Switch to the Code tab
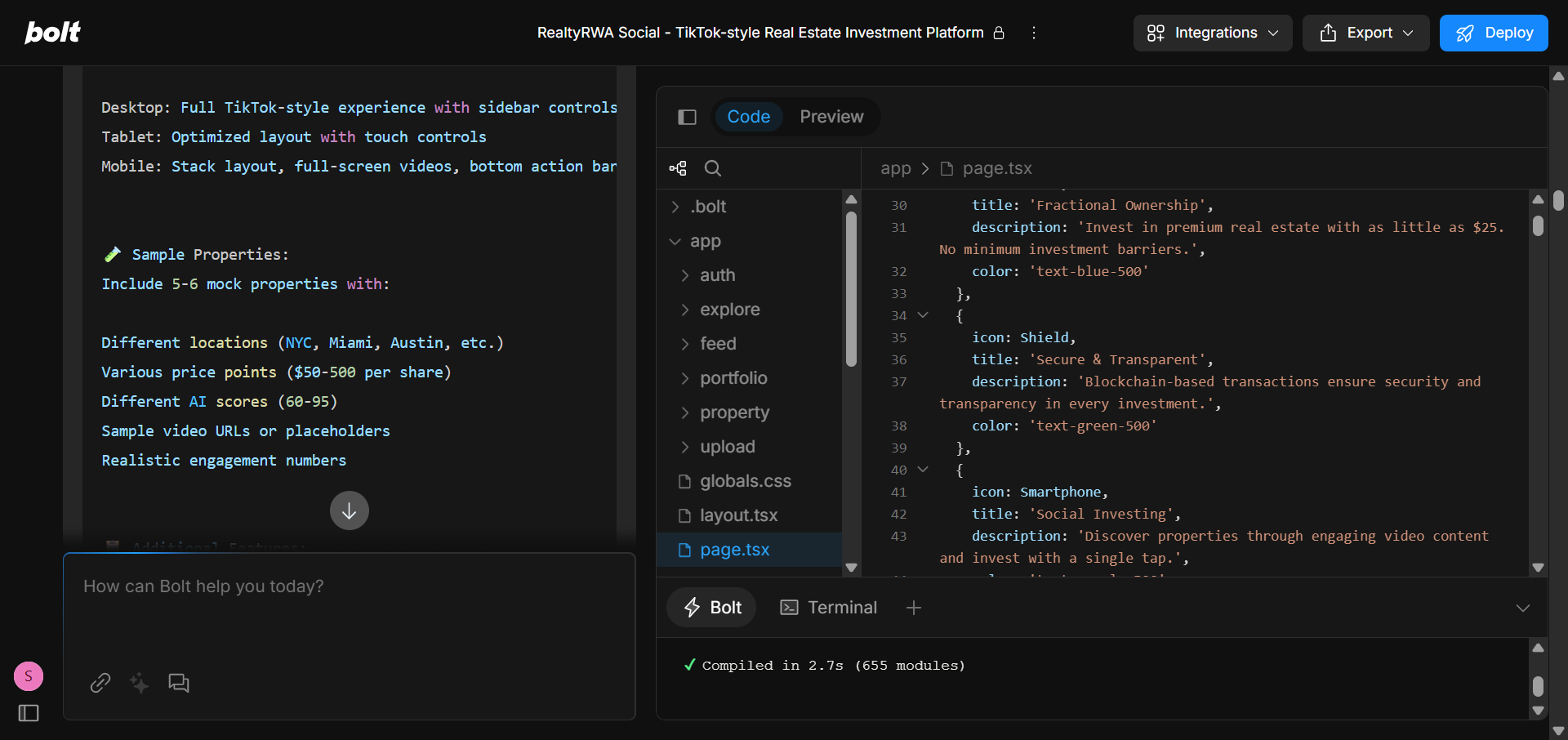Viewport: 1568px width, 740px height. 748,117
